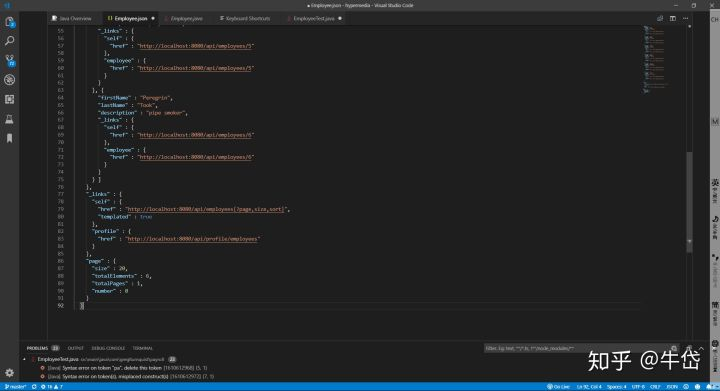Open the Search view icon

coord(9,41)
